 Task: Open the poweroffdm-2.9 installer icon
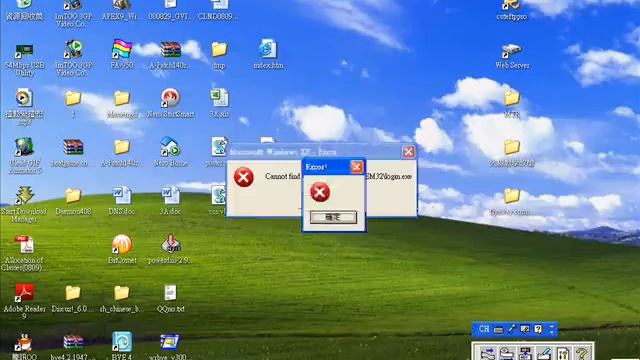[x=171, y=244]
